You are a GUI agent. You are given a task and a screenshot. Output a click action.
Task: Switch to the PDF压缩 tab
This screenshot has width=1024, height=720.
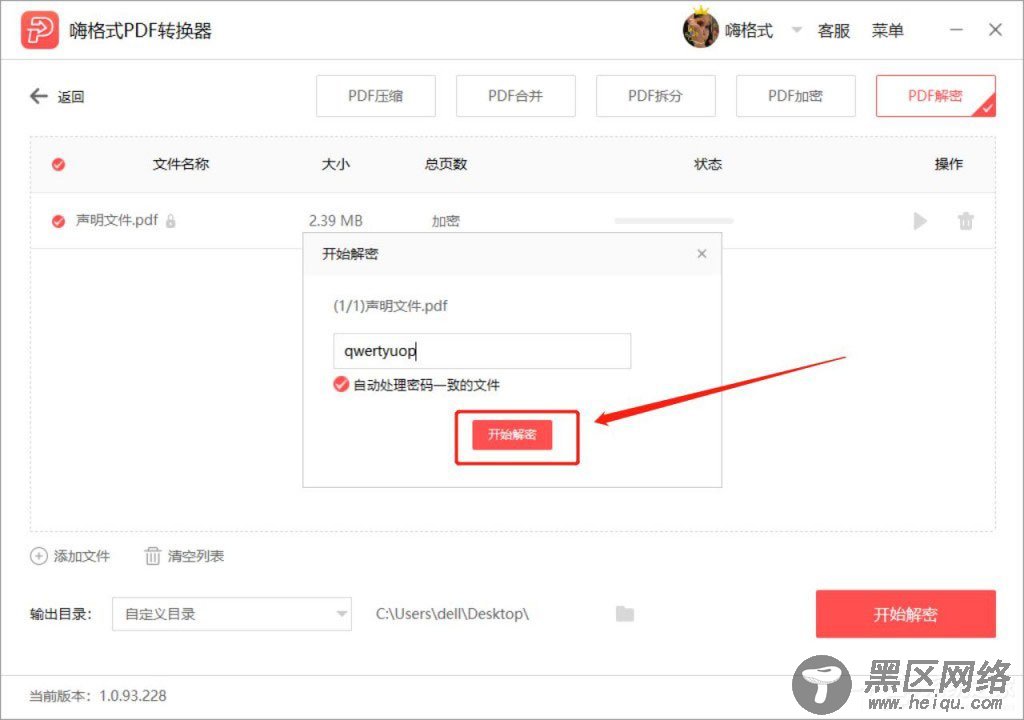(376, 96)
